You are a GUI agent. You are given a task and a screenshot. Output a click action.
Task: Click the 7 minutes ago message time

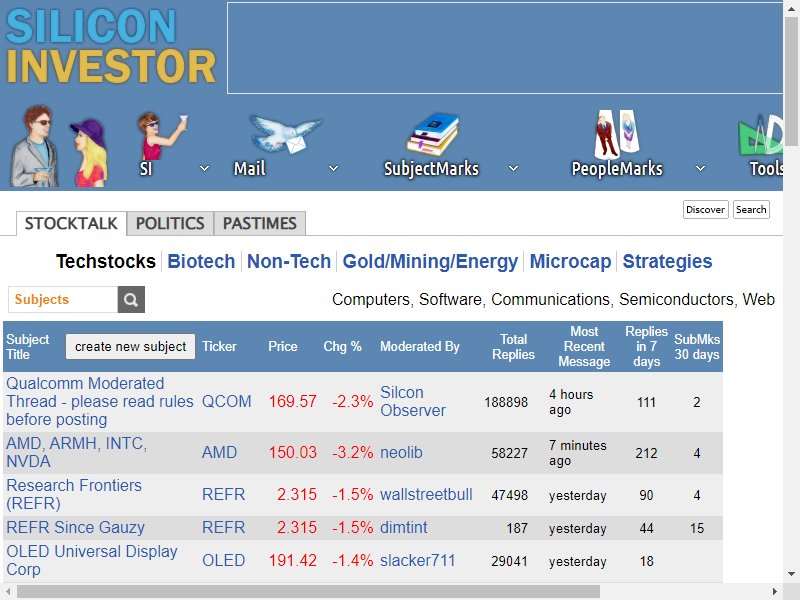(x=578, y=453)
